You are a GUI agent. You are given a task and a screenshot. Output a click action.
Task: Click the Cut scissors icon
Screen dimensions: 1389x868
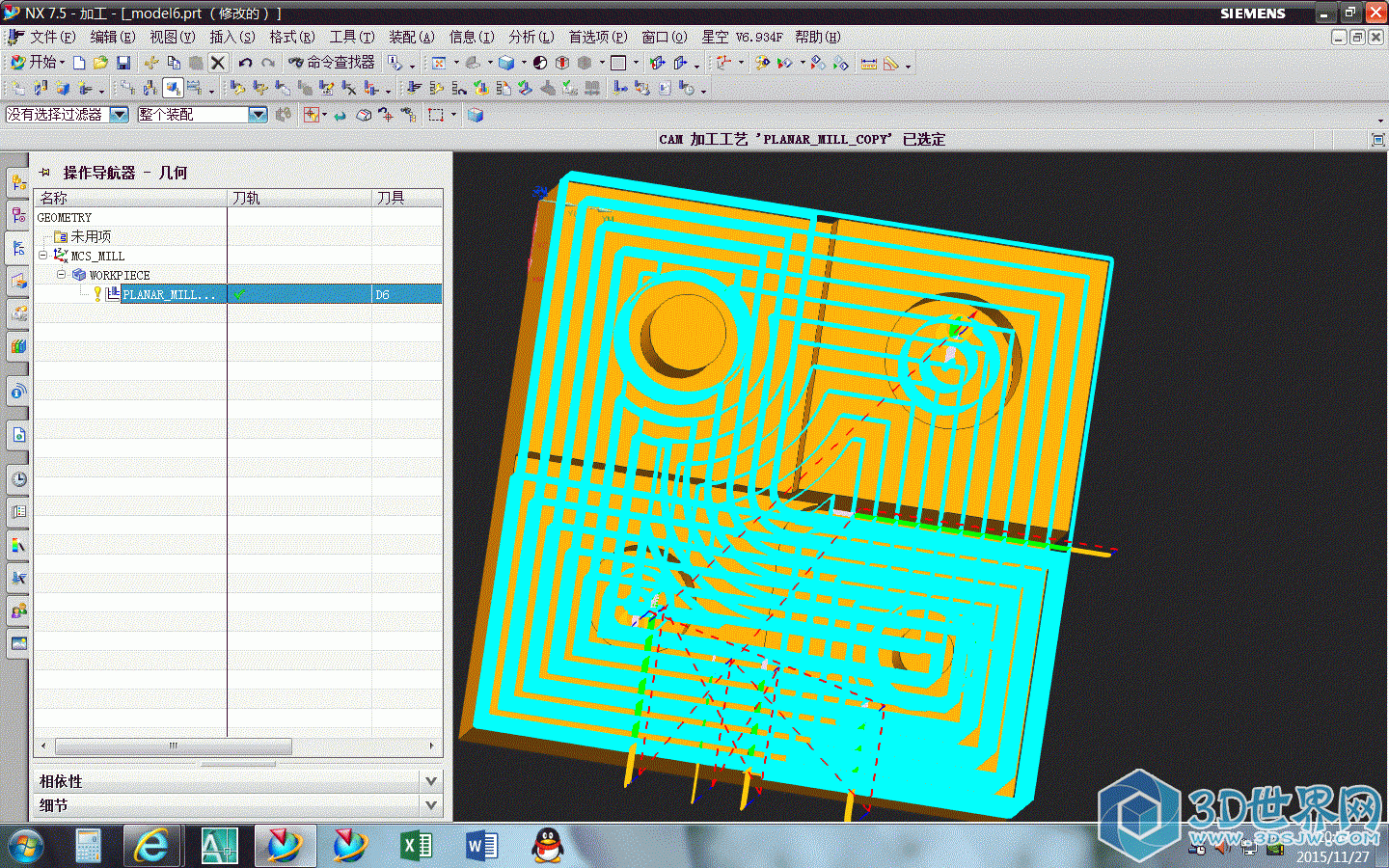151,63
